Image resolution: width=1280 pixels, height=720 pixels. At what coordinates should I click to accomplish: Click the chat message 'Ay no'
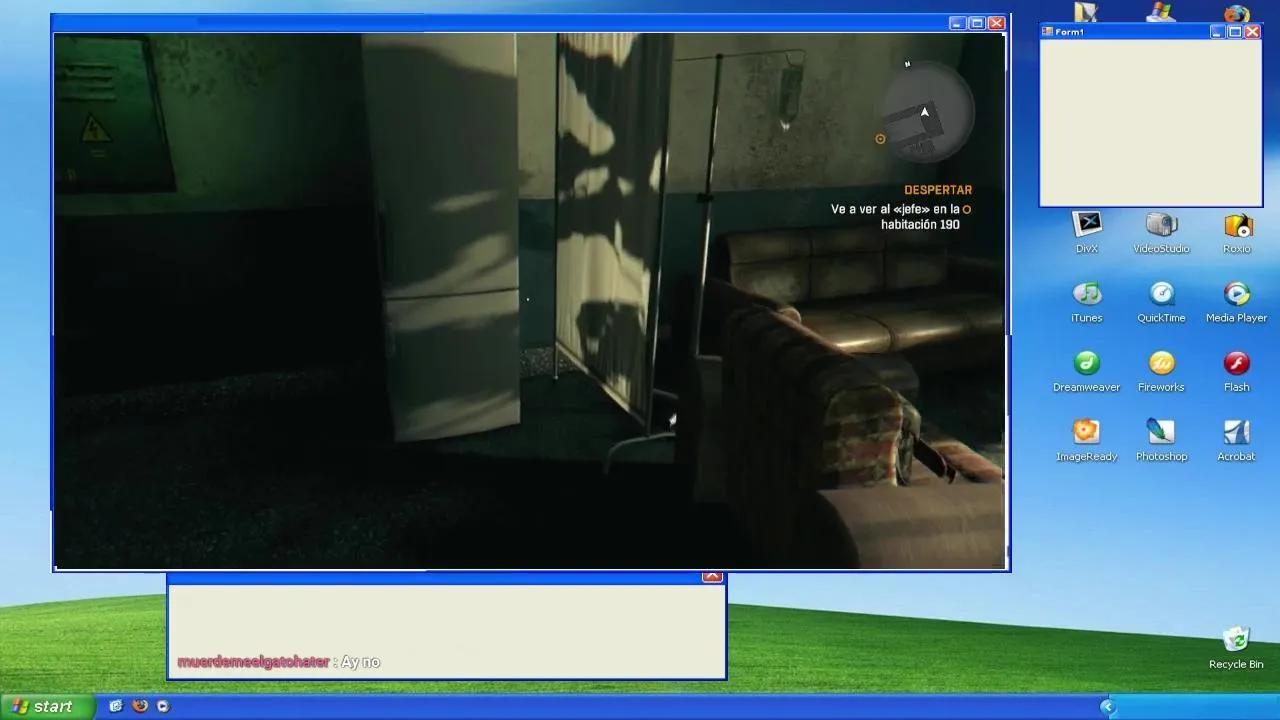click(x=360, y=662)
